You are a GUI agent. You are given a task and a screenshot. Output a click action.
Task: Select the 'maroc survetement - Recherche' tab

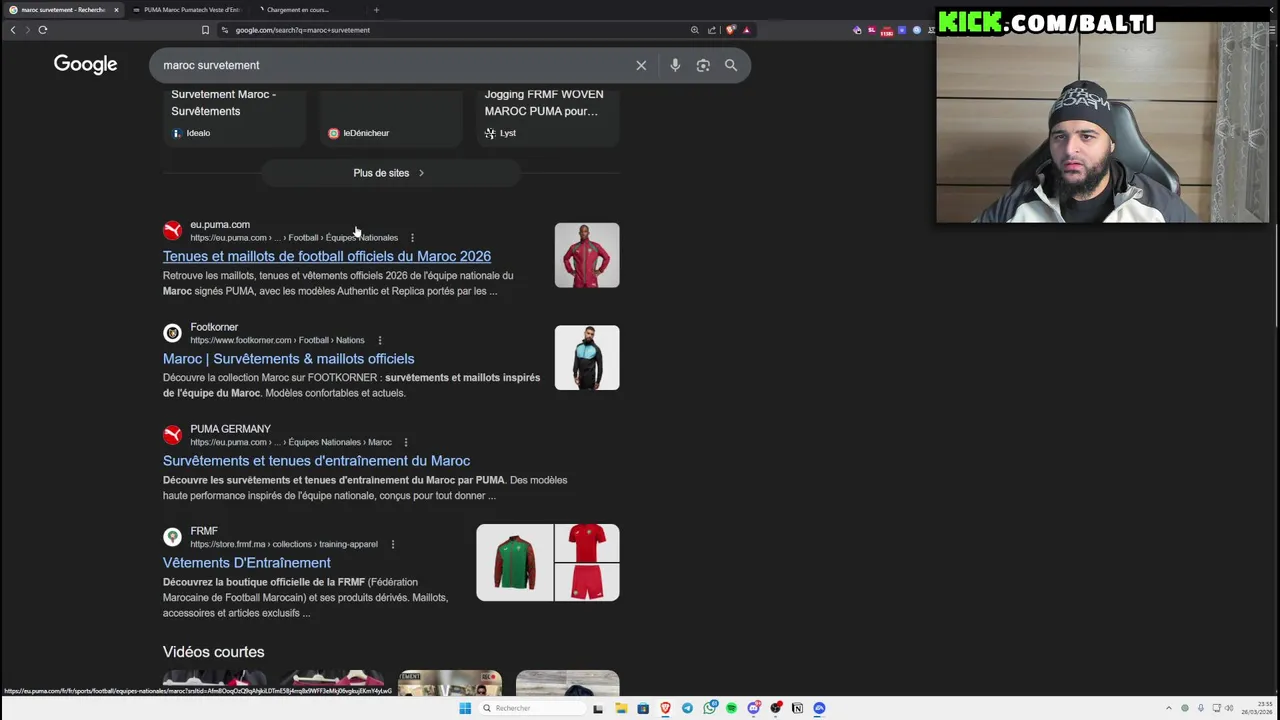[x=62, y=10]
